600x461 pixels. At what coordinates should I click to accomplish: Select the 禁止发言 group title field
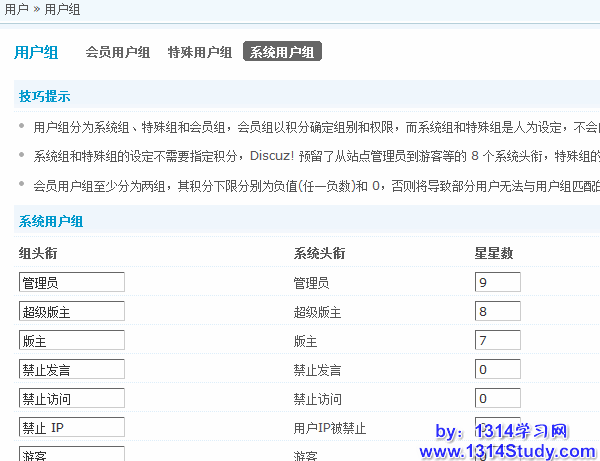click(x=71, y=370)
